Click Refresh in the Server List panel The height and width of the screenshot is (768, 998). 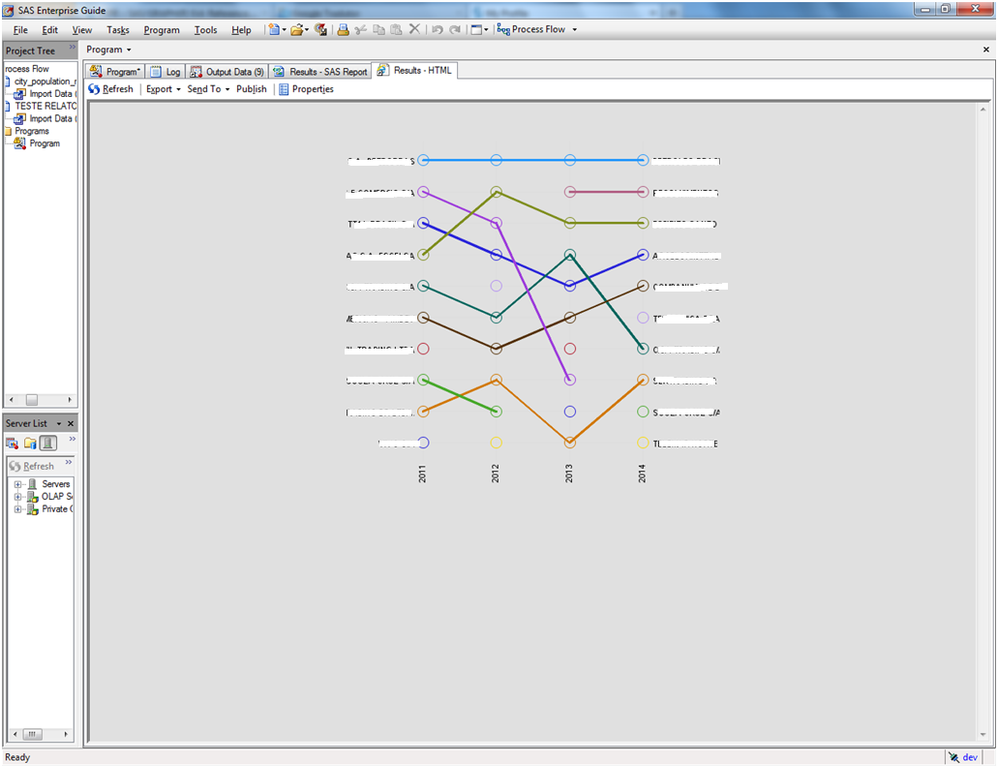32,466
